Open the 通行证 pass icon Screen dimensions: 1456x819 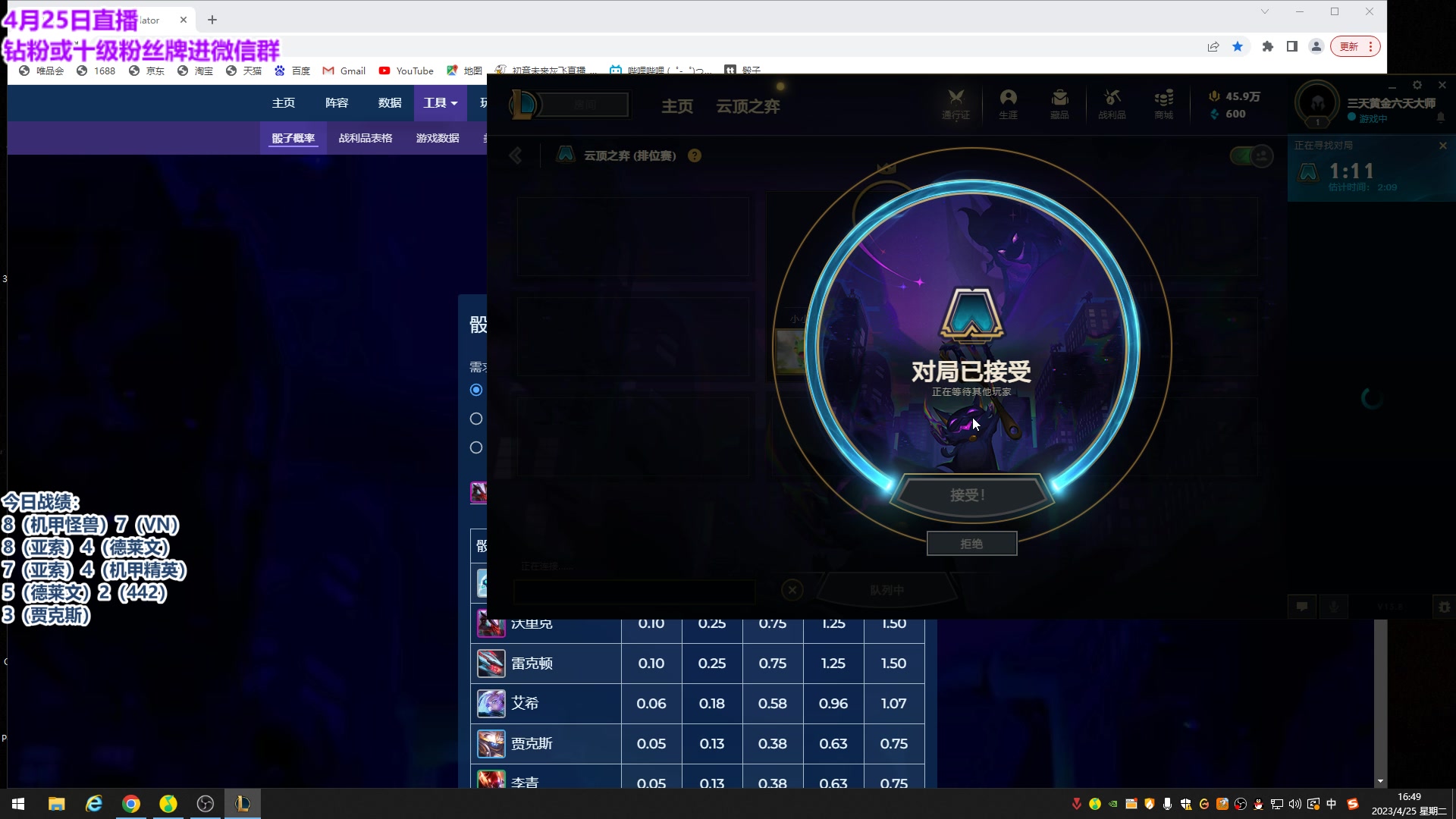(955, 103)
